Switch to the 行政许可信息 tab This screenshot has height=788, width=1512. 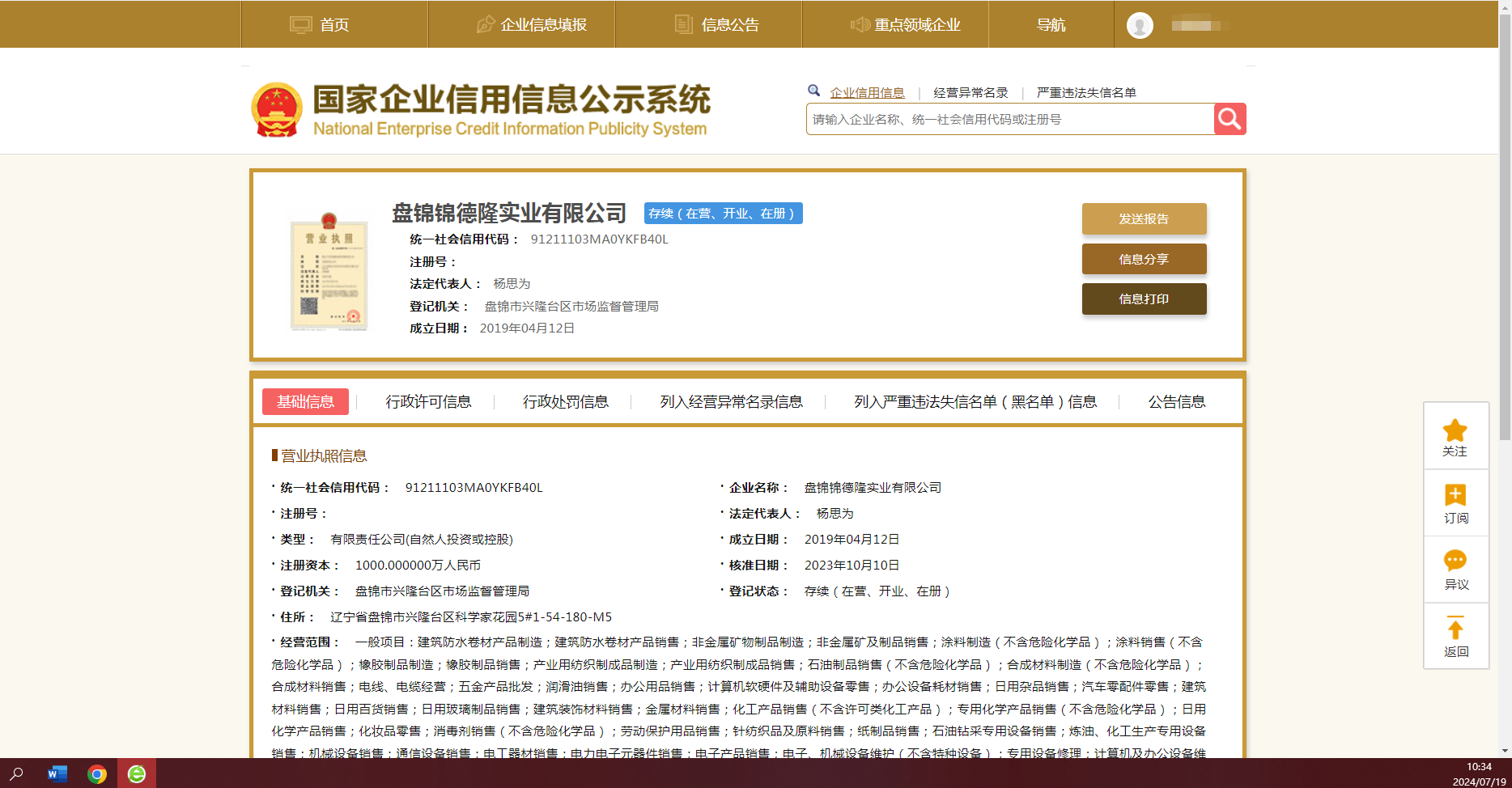point(428,402)
